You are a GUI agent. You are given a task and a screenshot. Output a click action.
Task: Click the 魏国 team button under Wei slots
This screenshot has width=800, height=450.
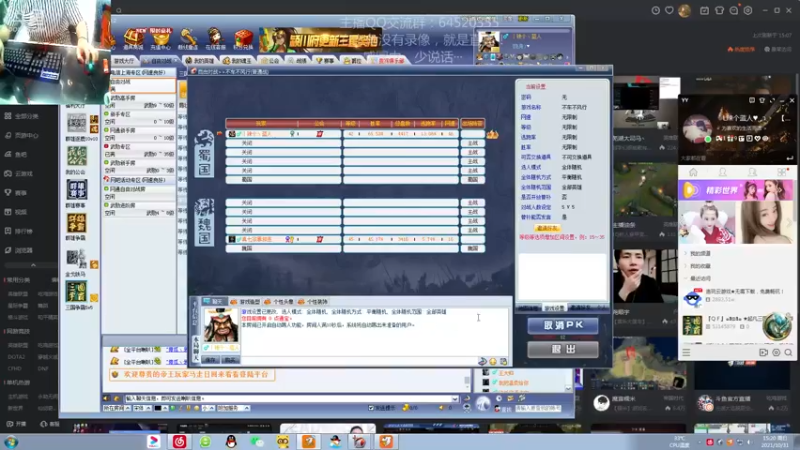[x=472, y=248]
